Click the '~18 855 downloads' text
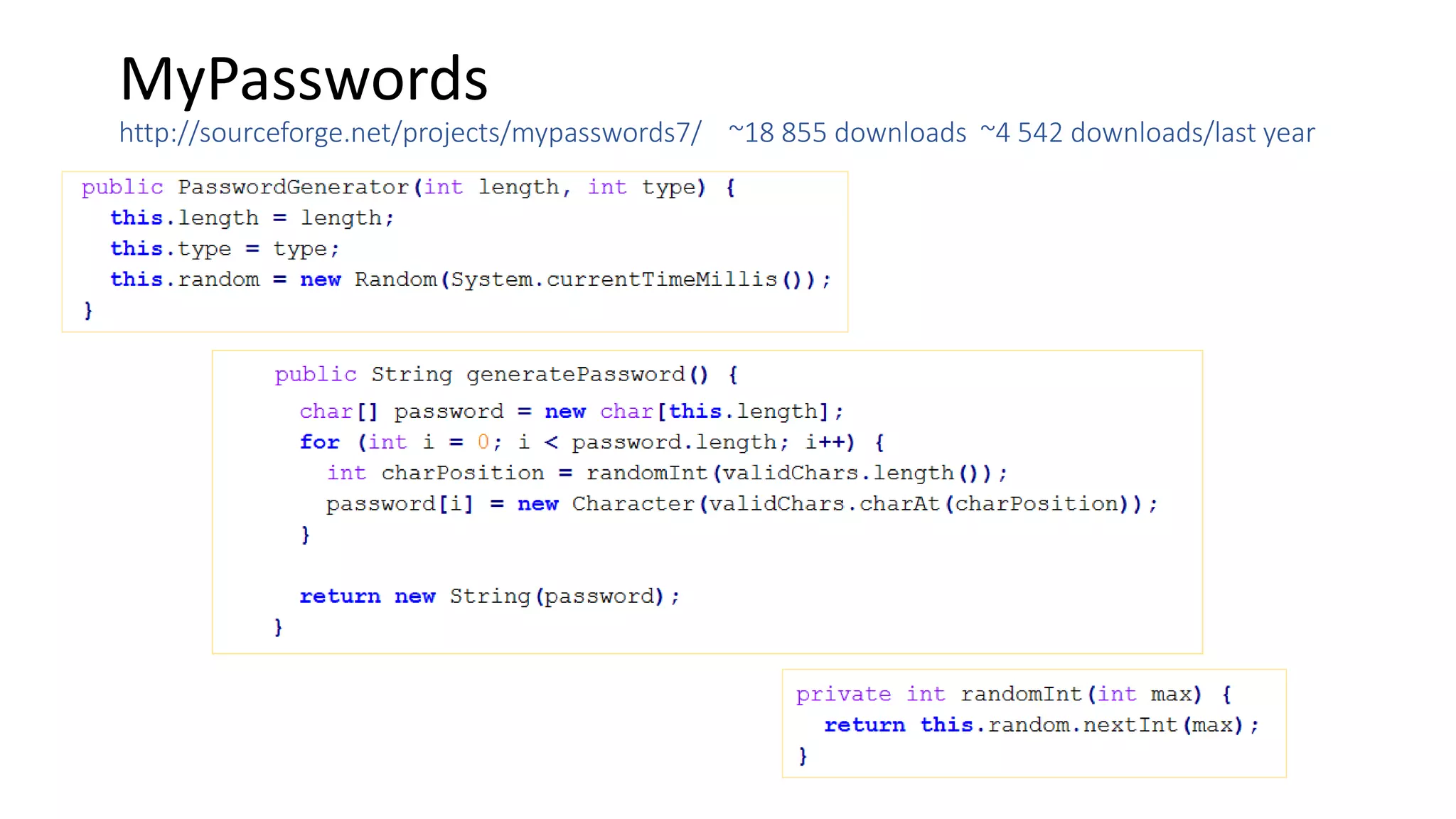 (847, 133)
